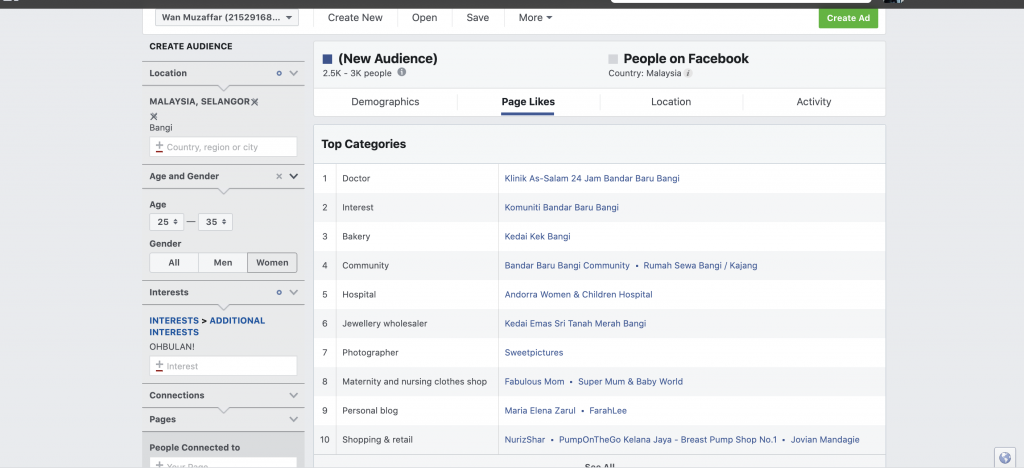Click gray People on Facebook color square
The width and height of the screenshot is (1024, 468).
coord(613,59)
